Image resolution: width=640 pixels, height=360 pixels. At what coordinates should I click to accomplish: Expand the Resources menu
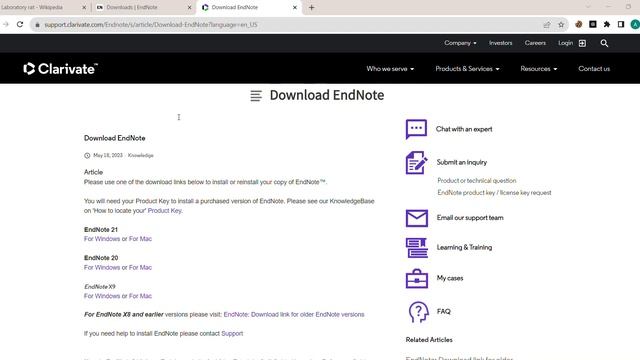pos(538,69)
